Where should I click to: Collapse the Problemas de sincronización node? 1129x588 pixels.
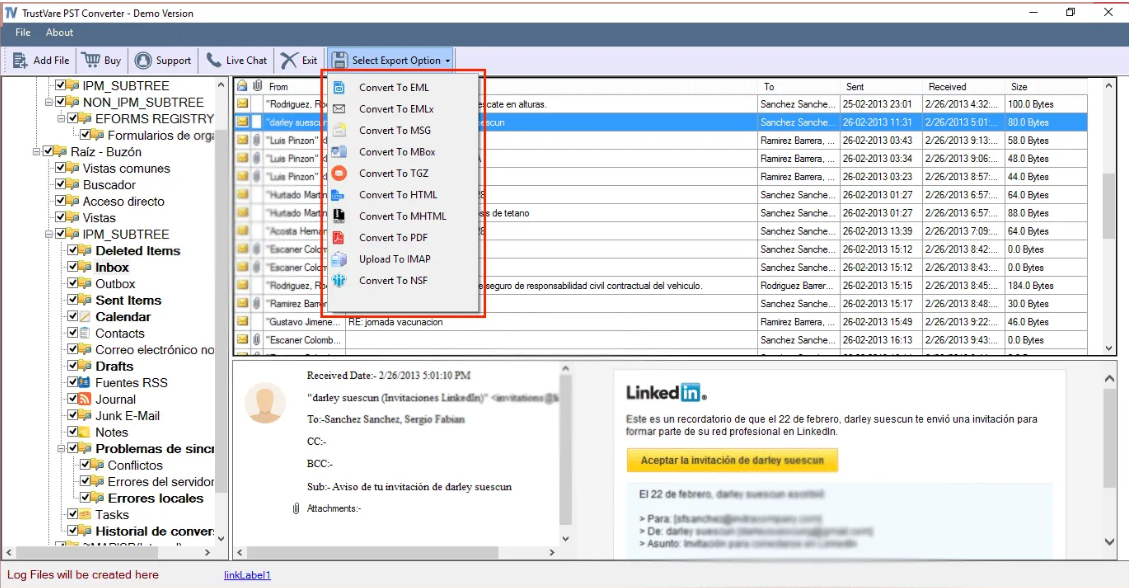pyautogui.click(x=61, y=448)
